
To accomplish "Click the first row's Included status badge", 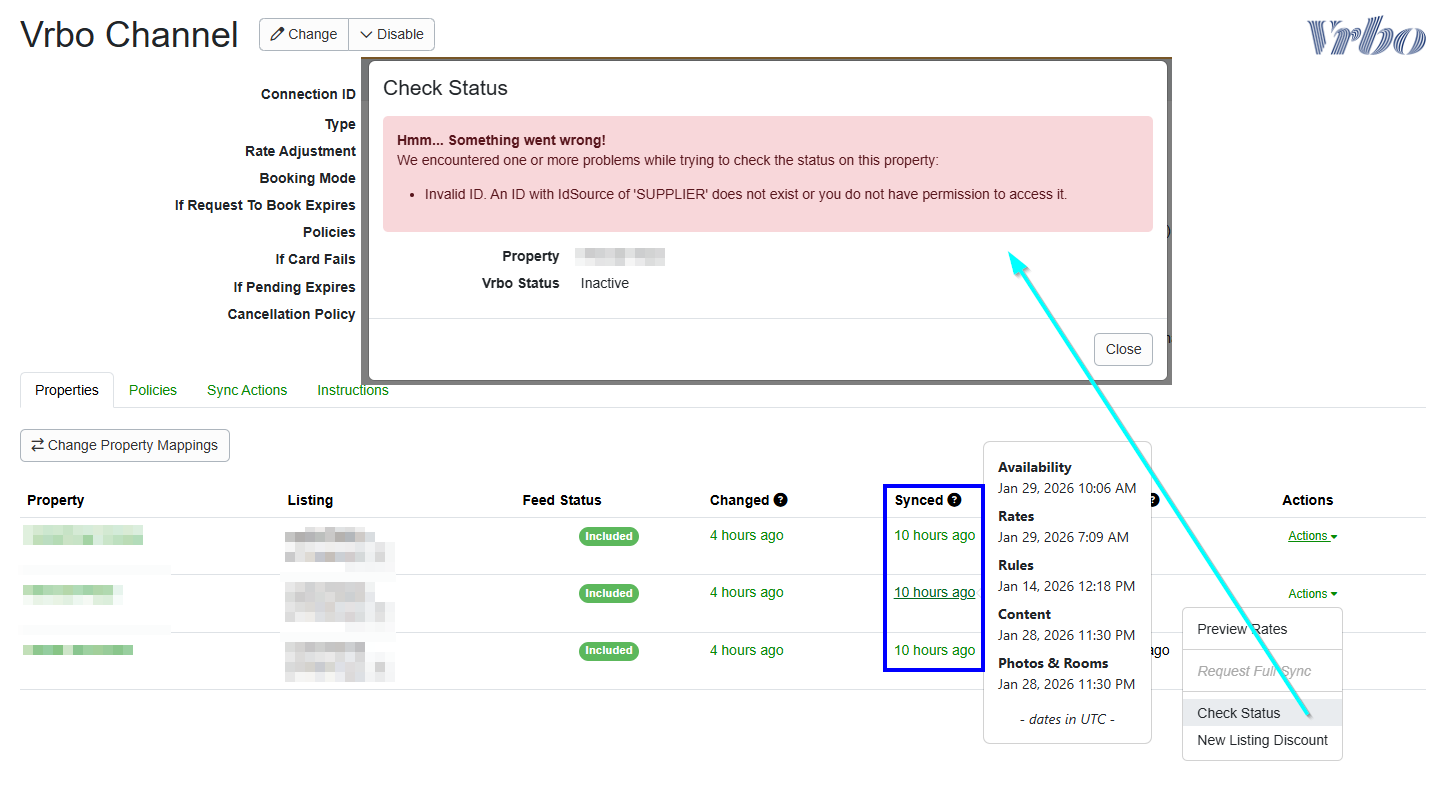I will click(x=609, y=536).
